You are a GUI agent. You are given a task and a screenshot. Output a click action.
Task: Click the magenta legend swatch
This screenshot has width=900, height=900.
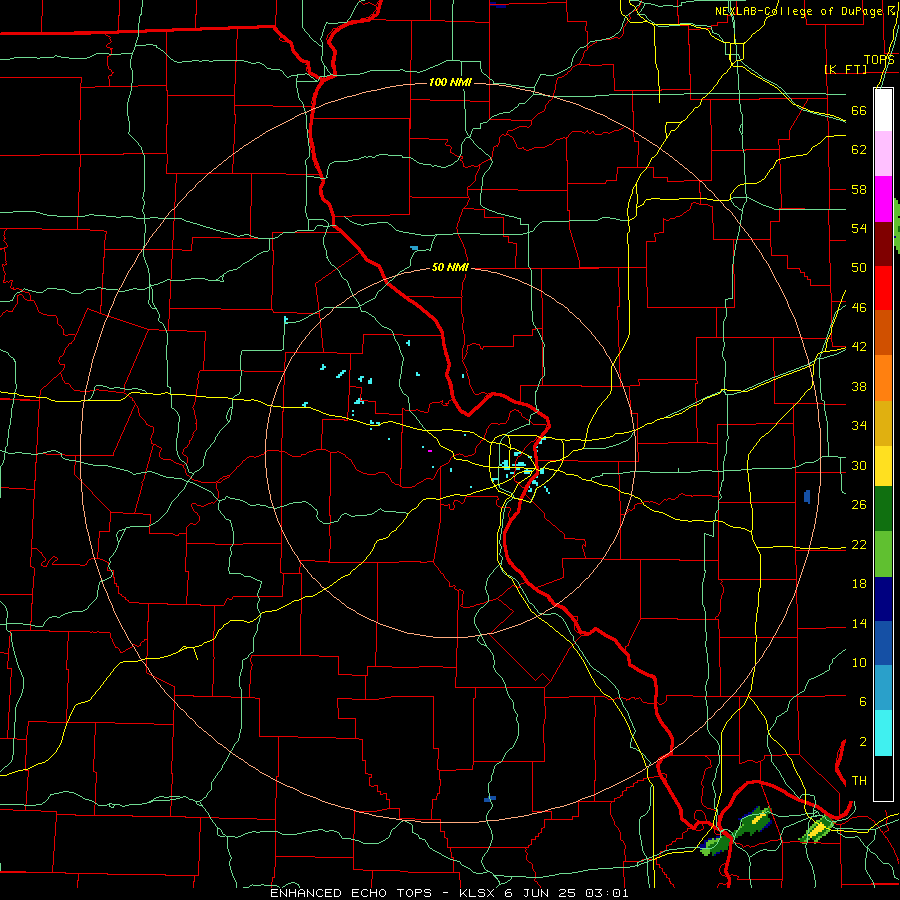coord(883,199)
